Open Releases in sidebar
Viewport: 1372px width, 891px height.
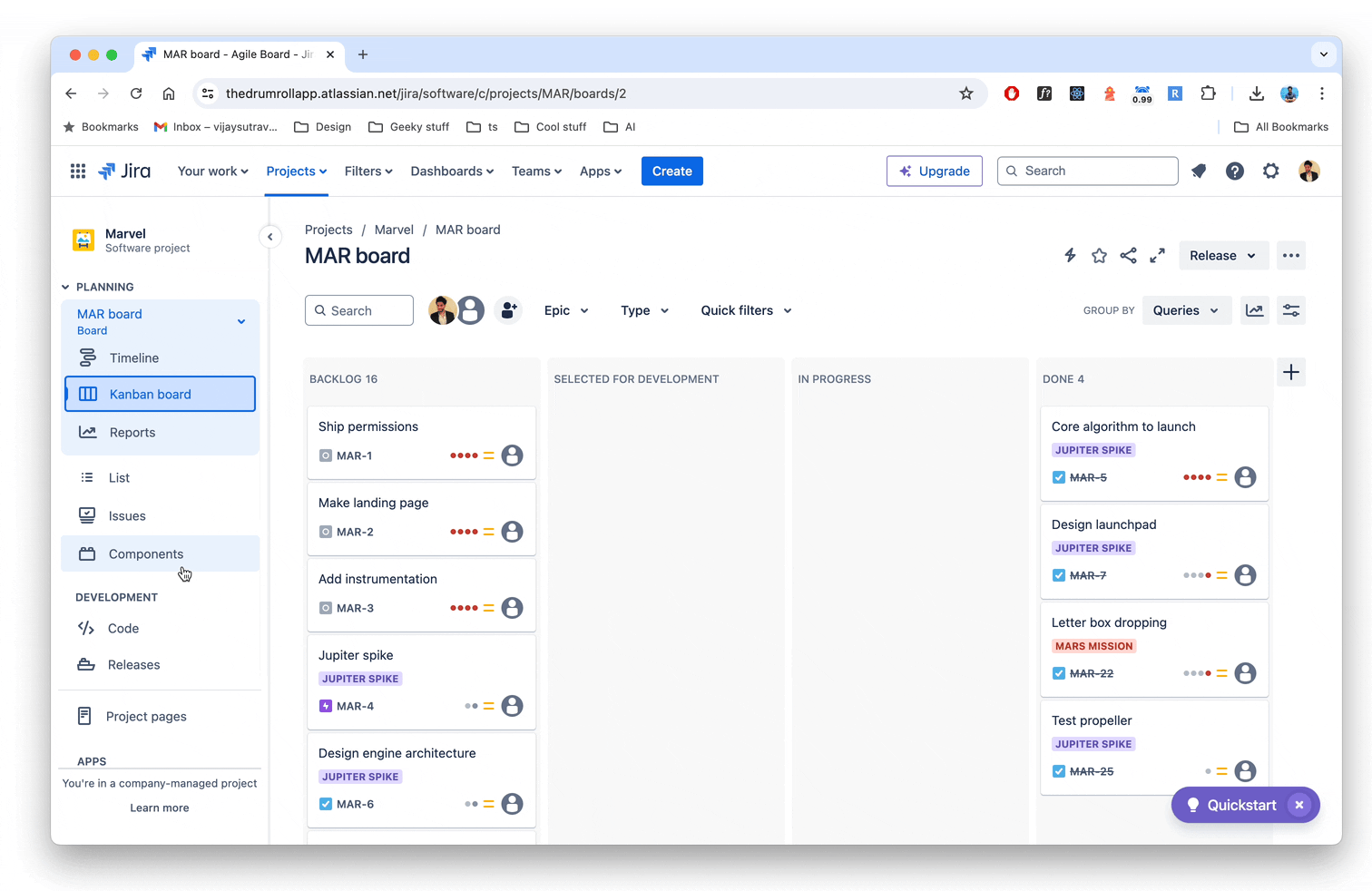pyautogui.click(x=161, y=665)
